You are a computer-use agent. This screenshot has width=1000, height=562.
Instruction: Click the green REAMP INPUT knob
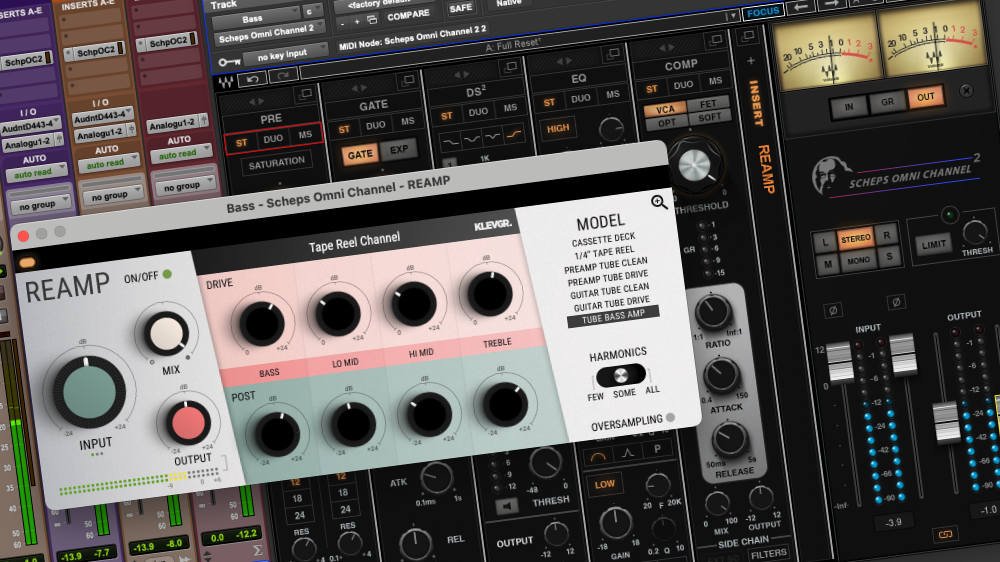click(x=90, y=391)
